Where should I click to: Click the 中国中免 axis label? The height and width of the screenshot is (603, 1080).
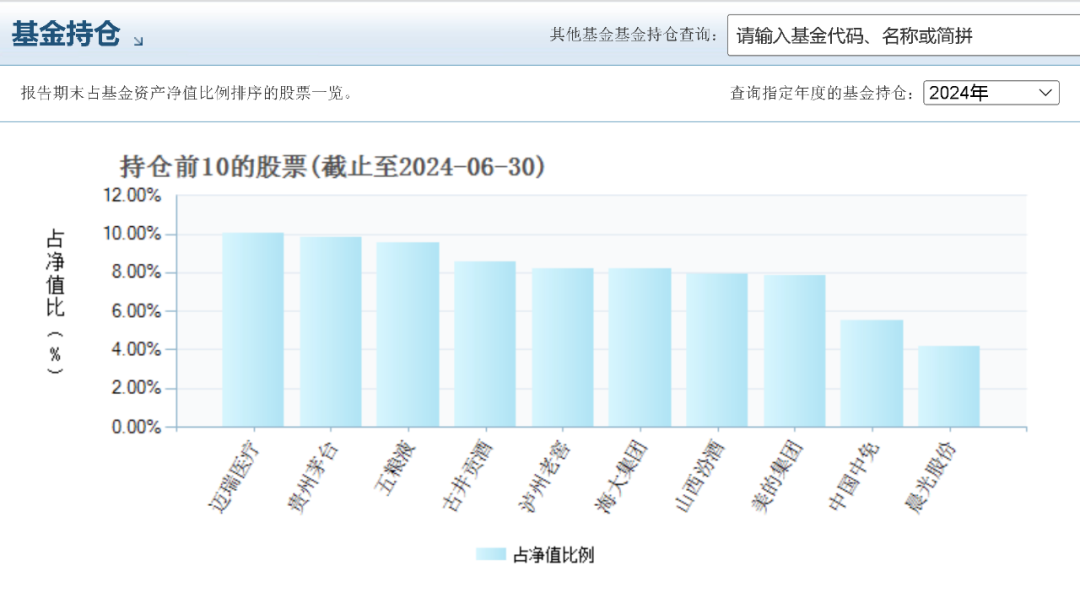(853, 477)
